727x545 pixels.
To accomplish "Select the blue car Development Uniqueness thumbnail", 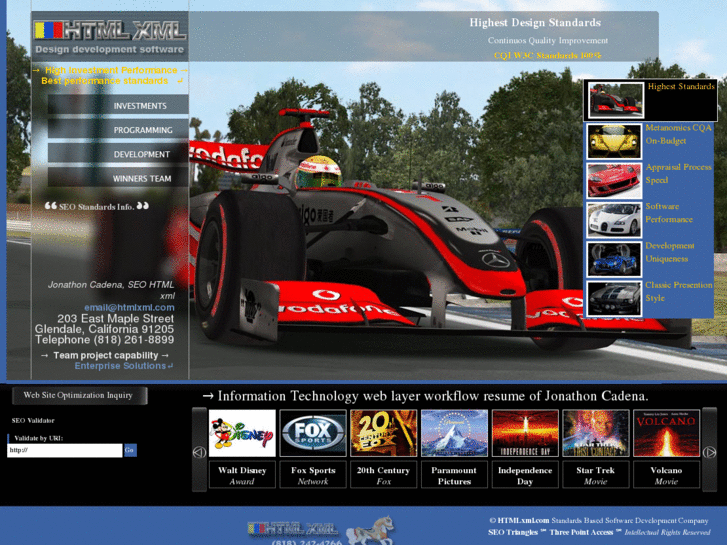I will [x=614, y=259].
